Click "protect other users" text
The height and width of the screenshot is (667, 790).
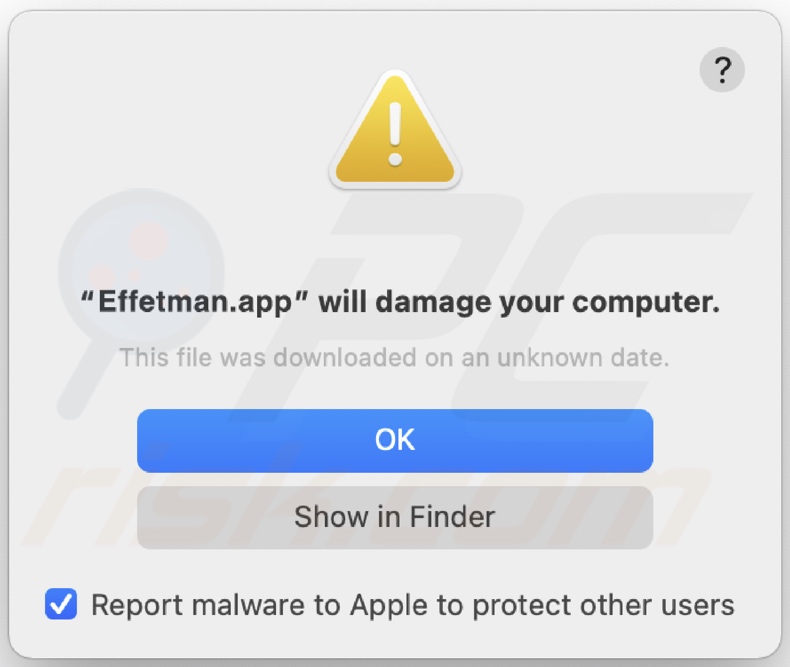pyautogui.click(x=603, y=605)
